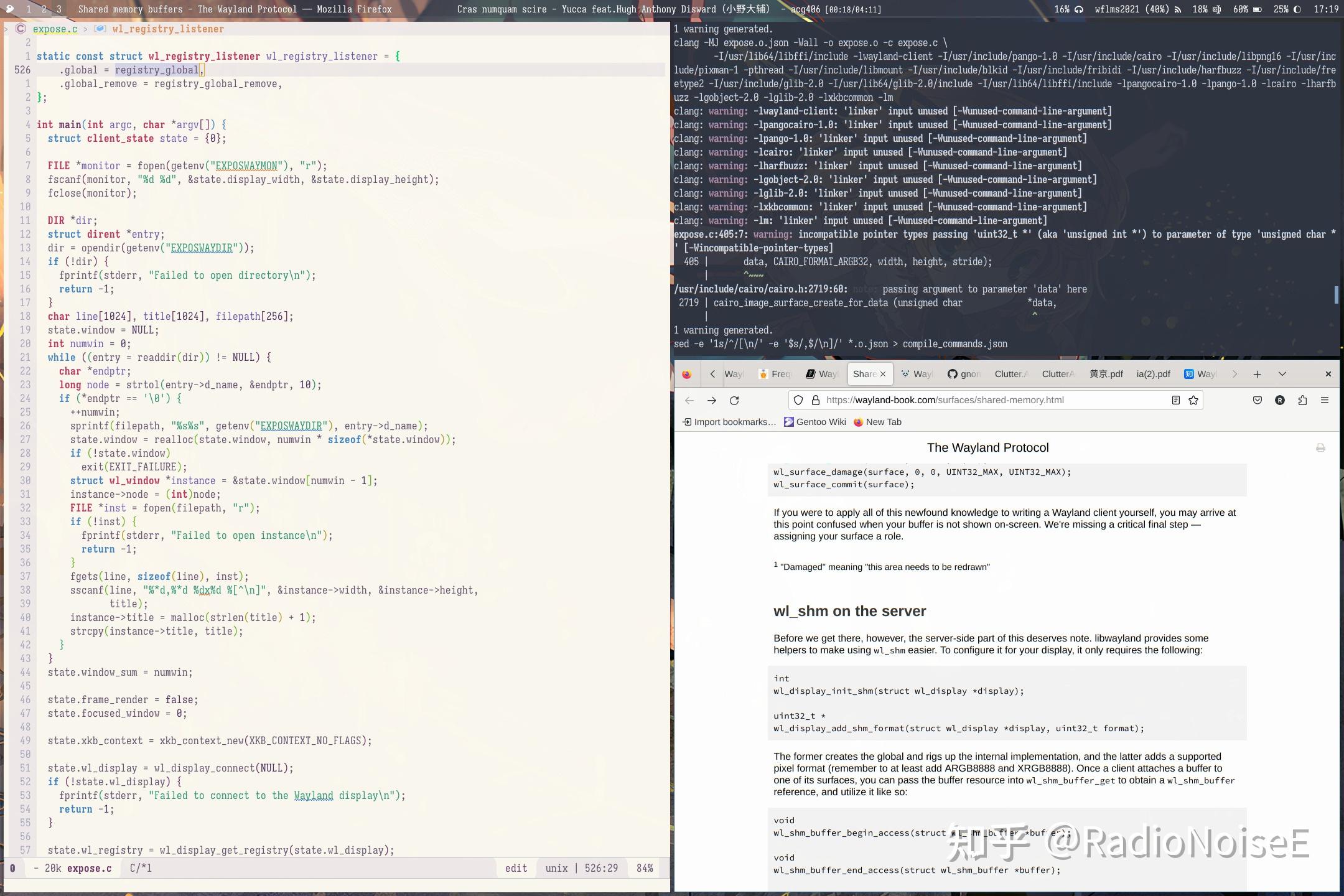Open the Gentoo Wiki bookmark
The width and height of the screenshot is (1344, 896).
coord(814,422)
